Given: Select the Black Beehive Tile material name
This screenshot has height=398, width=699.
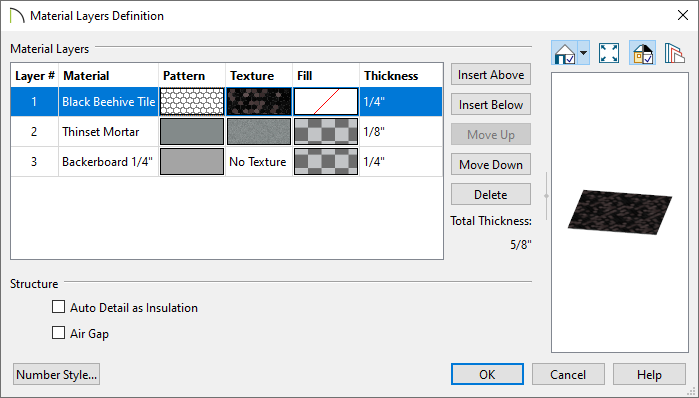Looking at the screenshot, I should 108,102.
